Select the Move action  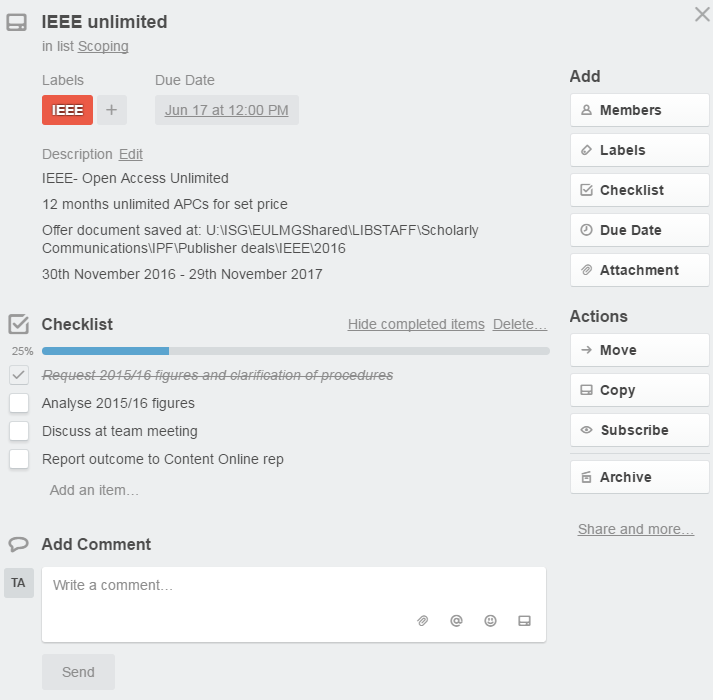pyautogui.click(x=639, y=350)
